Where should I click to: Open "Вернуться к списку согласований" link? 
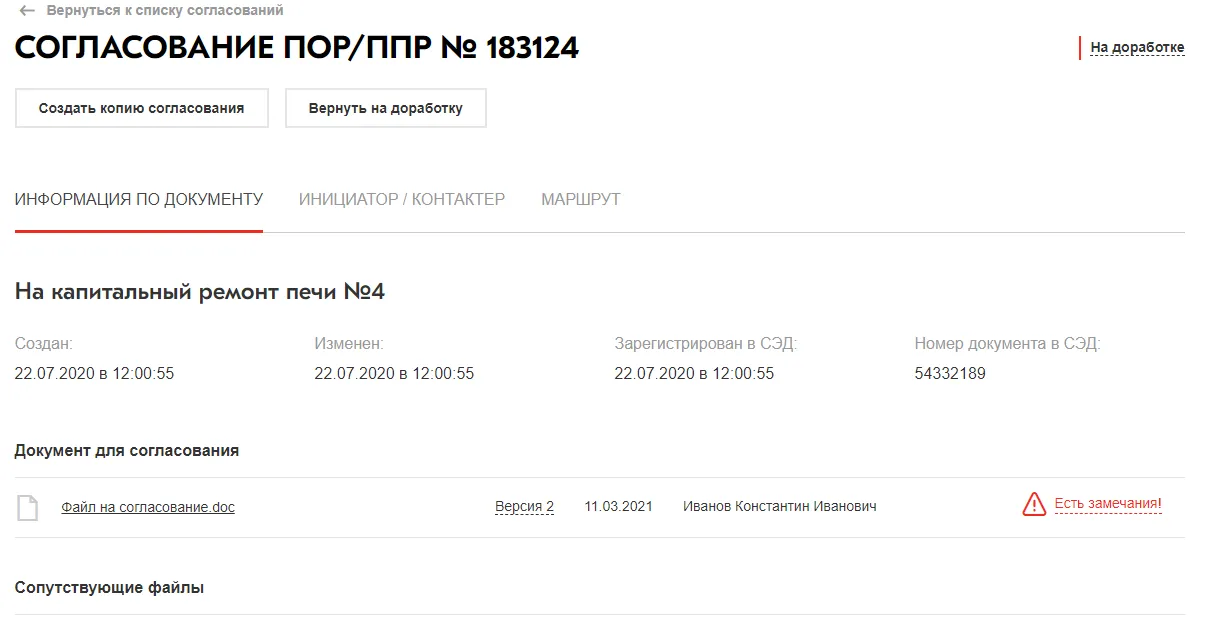coord(165,11)
